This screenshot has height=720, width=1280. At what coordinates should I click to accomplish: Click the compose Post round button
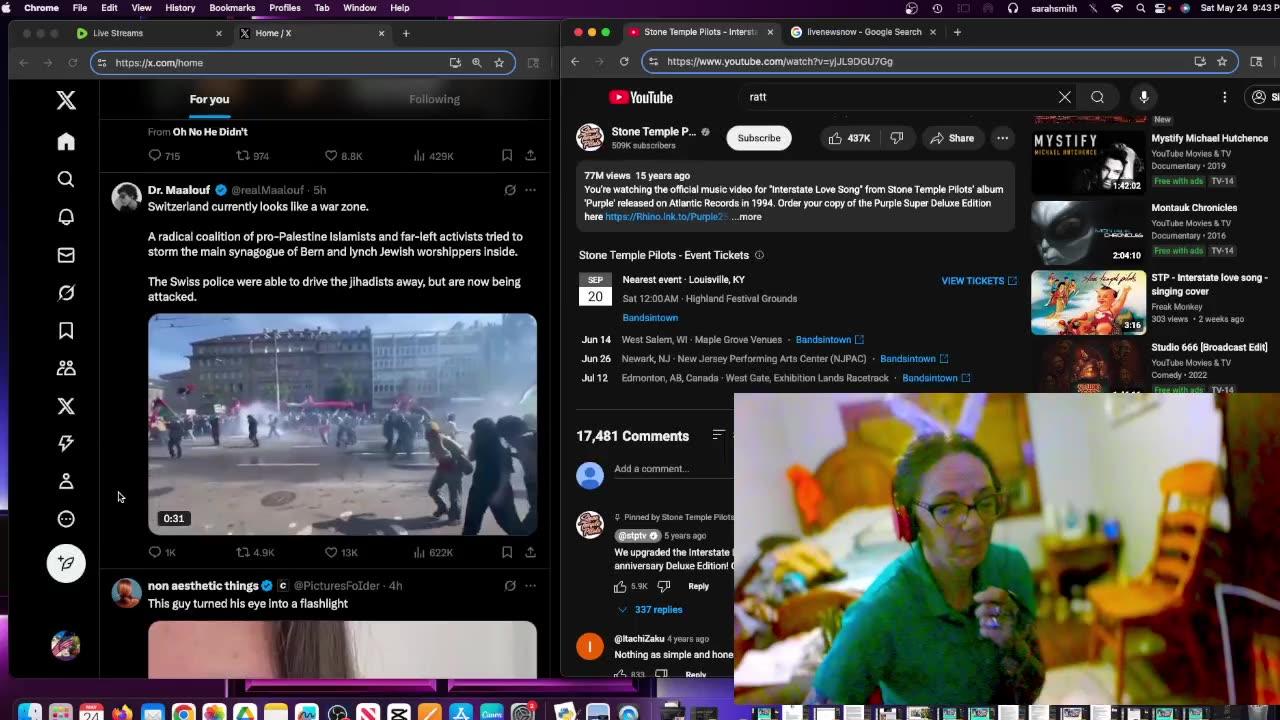pyautogui.click(x=66, y=563)
